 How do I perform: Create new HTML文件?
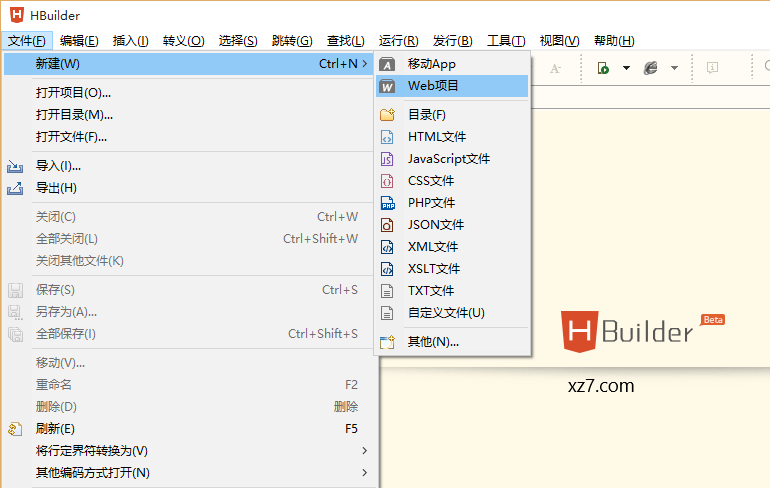click(x=452, y=137)
